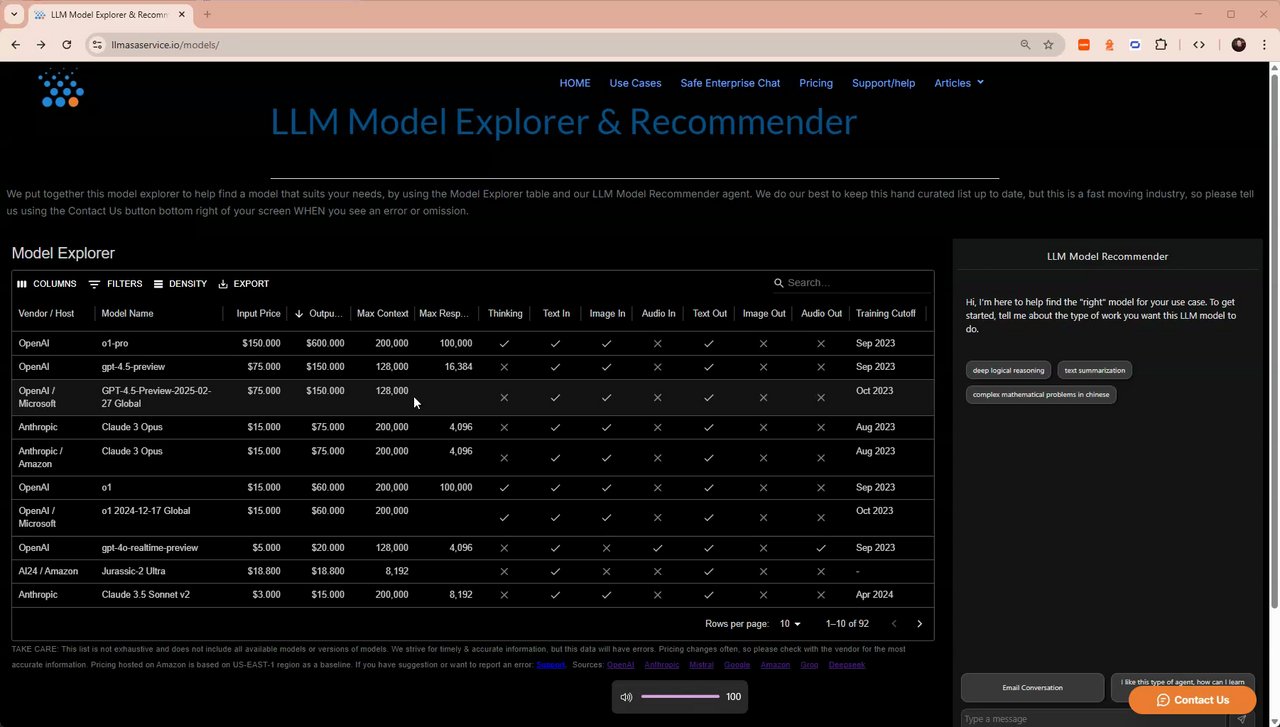Open the Mistral source link

click(x=701, y=665)
